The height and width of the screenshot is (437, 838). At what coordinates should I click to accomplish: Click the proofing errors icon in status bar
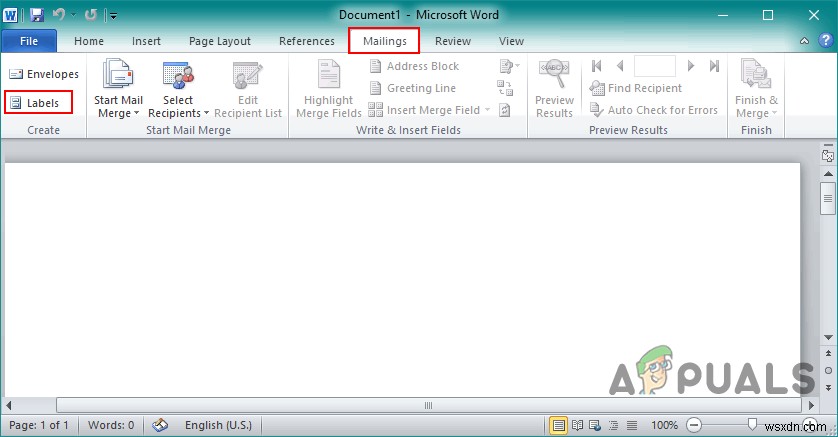point(160,425)
